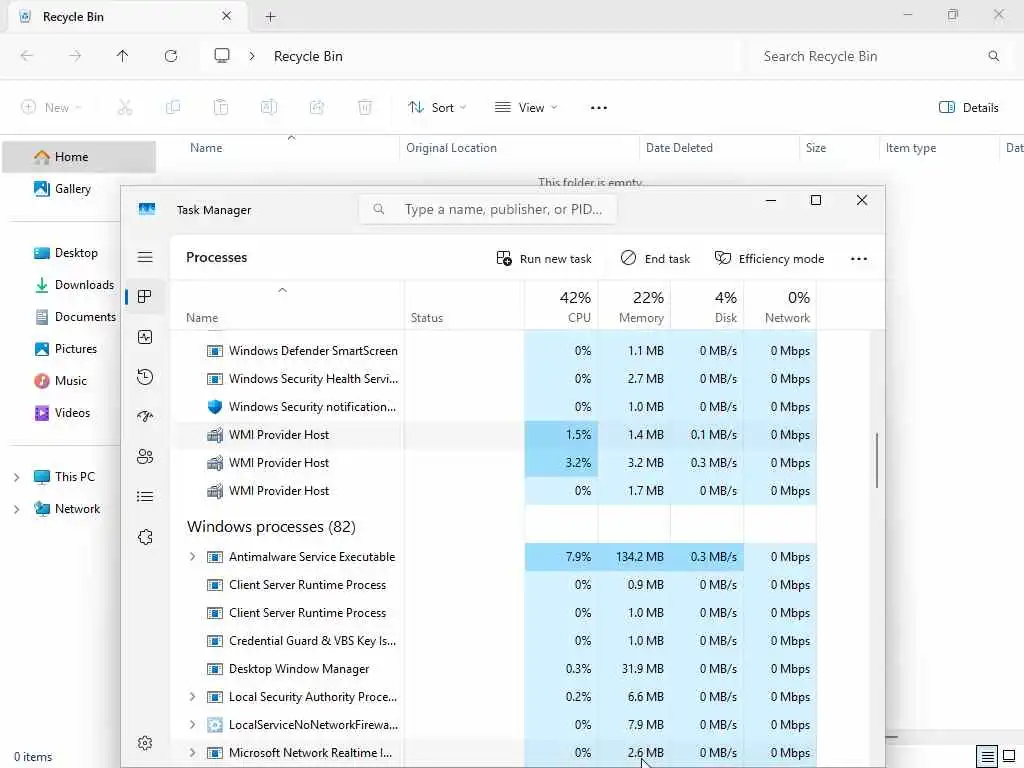Open Task Manager more options ellipsis
1024x768 pixels.
[859, 259]
